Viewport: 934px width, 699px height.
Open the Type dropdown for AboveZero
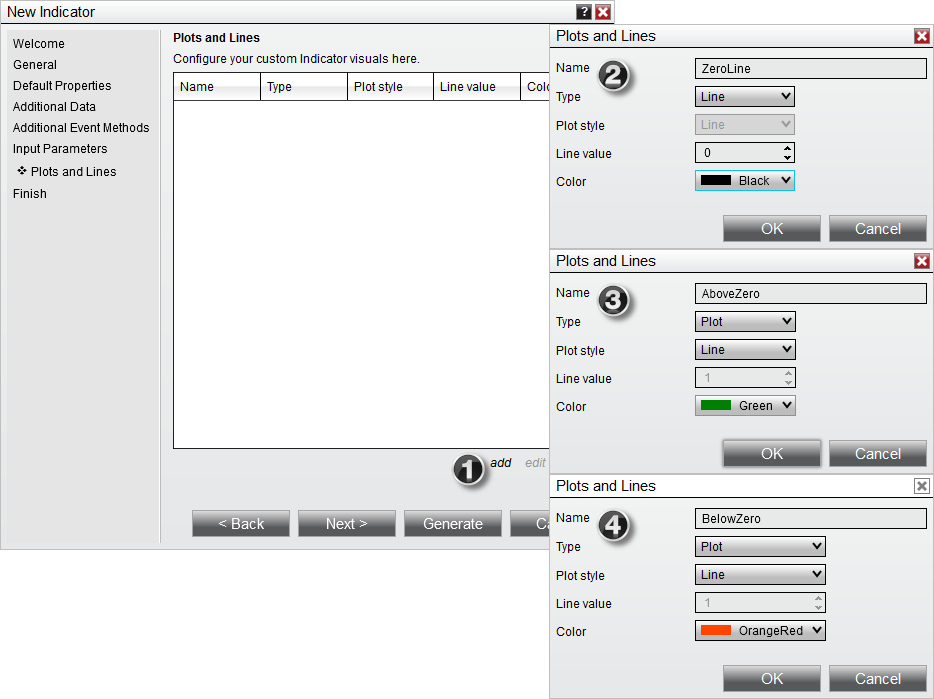click(744, 321)
